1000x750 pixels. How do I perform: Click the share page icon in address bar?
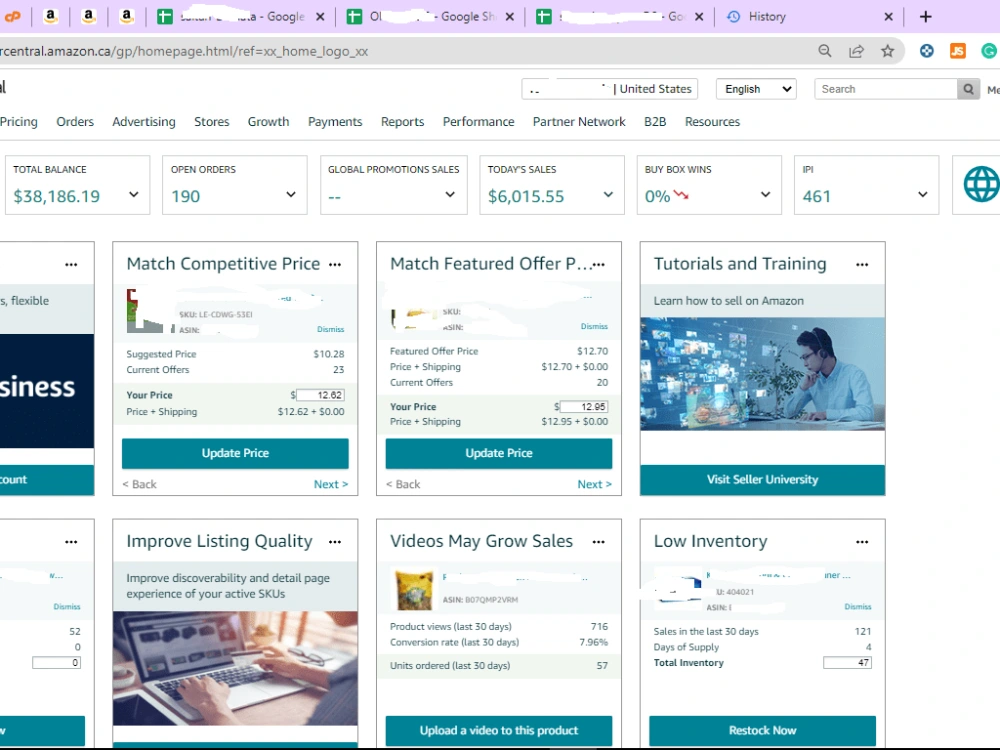pyautogui.click(x=857, y=51)
